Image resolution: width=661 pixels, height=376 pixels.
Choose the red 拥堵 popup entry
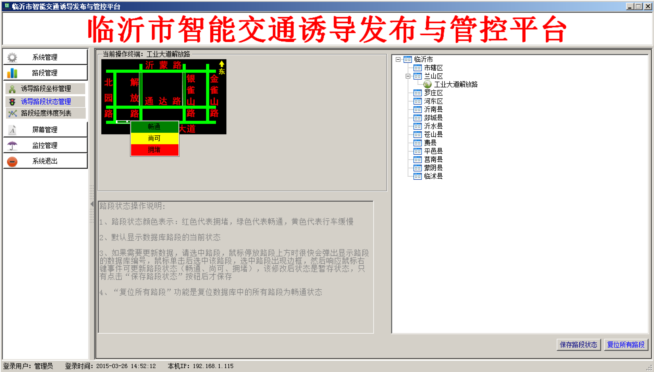click(x=155, y=150)
